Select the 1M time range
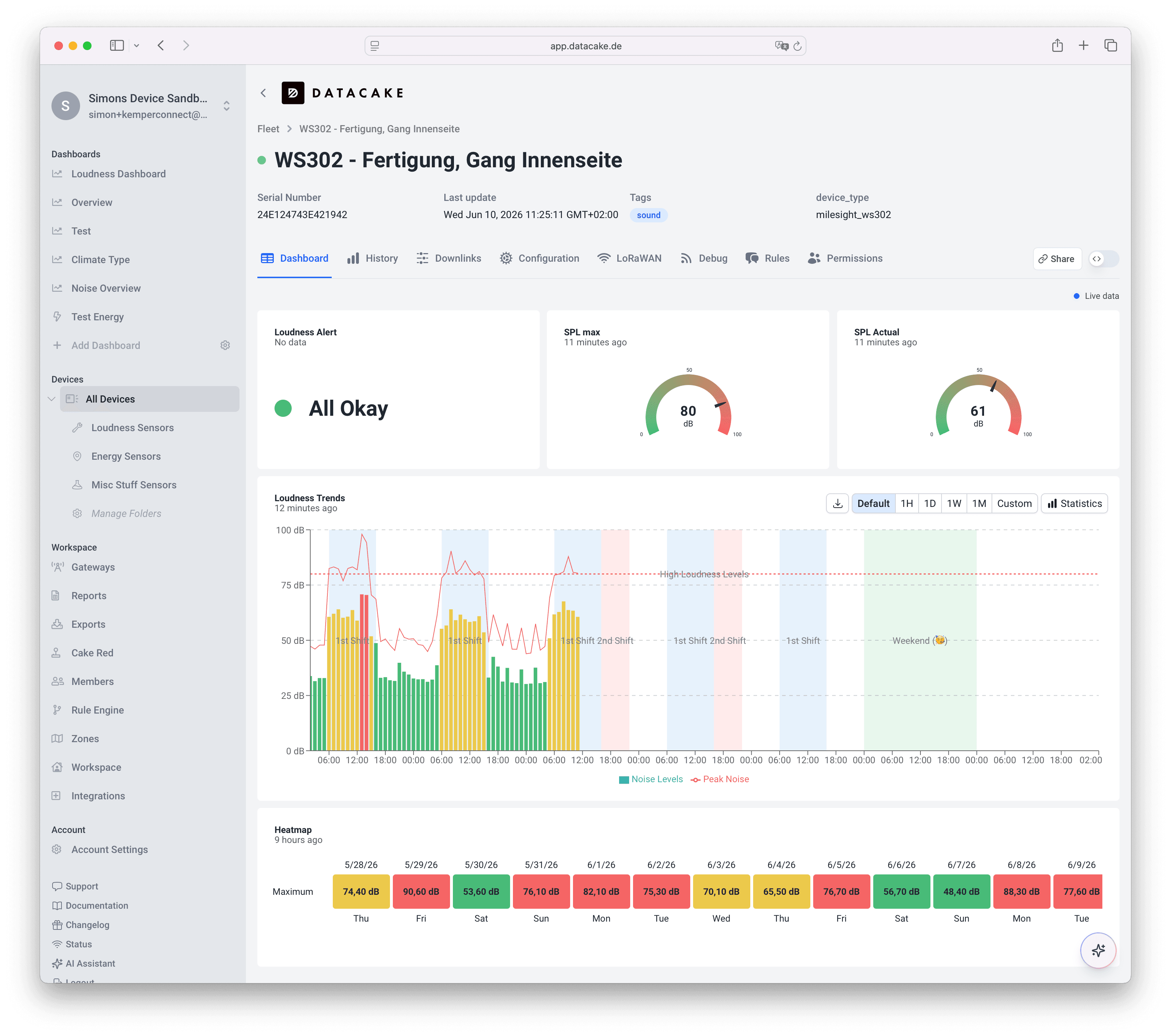The height and width of the screenshot is (1036, 1171). 978,504
